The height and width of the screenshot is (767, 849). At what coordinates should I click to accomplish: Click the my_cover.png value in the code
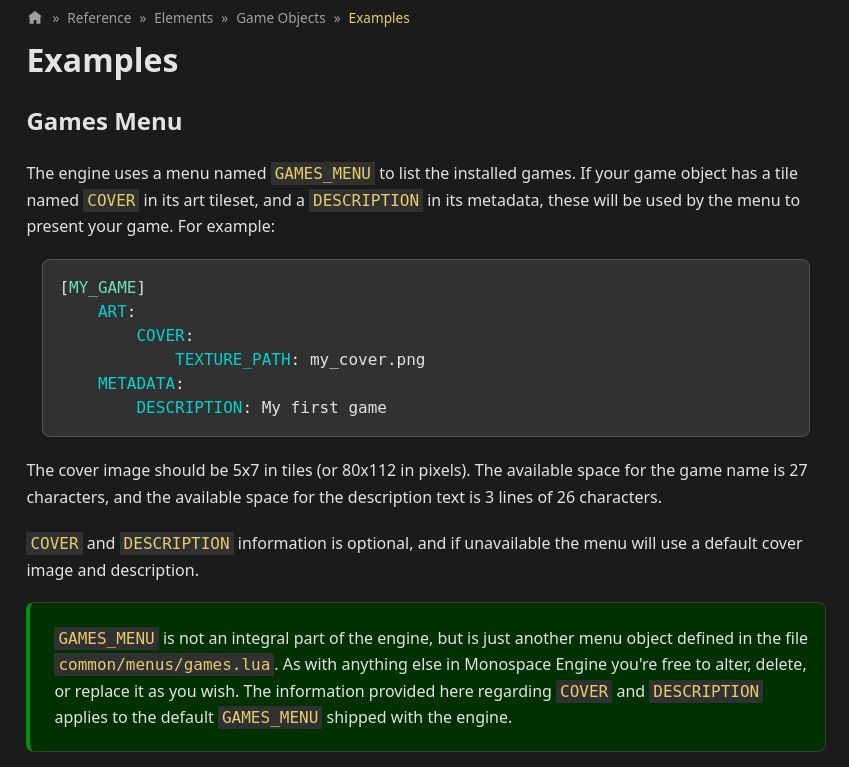(367, 360)
